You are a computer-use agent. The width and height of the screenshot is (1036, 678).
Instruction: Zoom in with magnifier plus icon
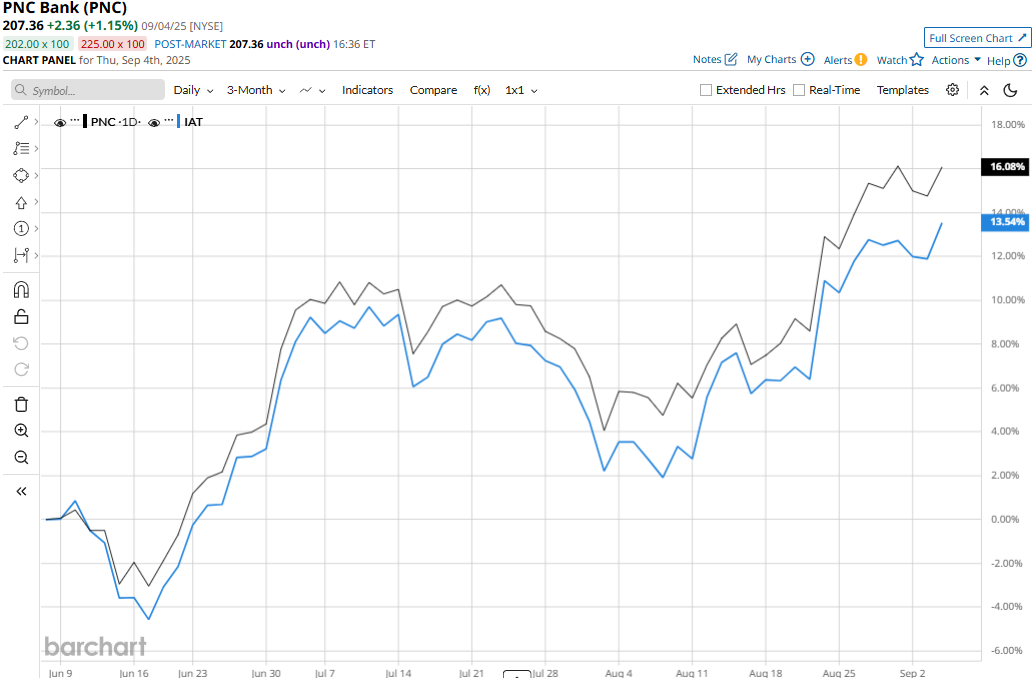[21, 431]
